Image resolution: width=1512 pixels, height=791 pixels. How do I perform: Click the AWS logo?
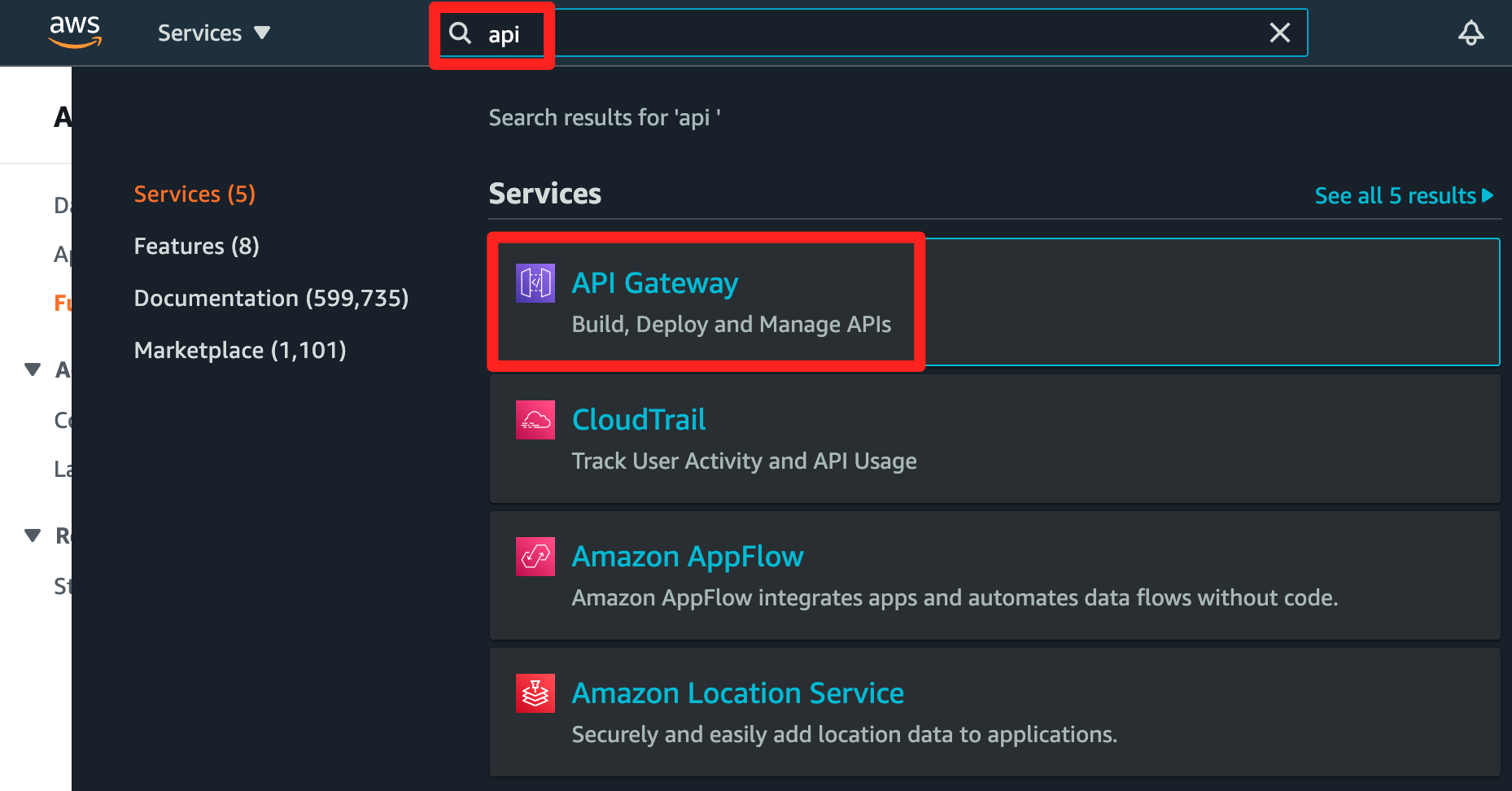(x=75, y=32)
